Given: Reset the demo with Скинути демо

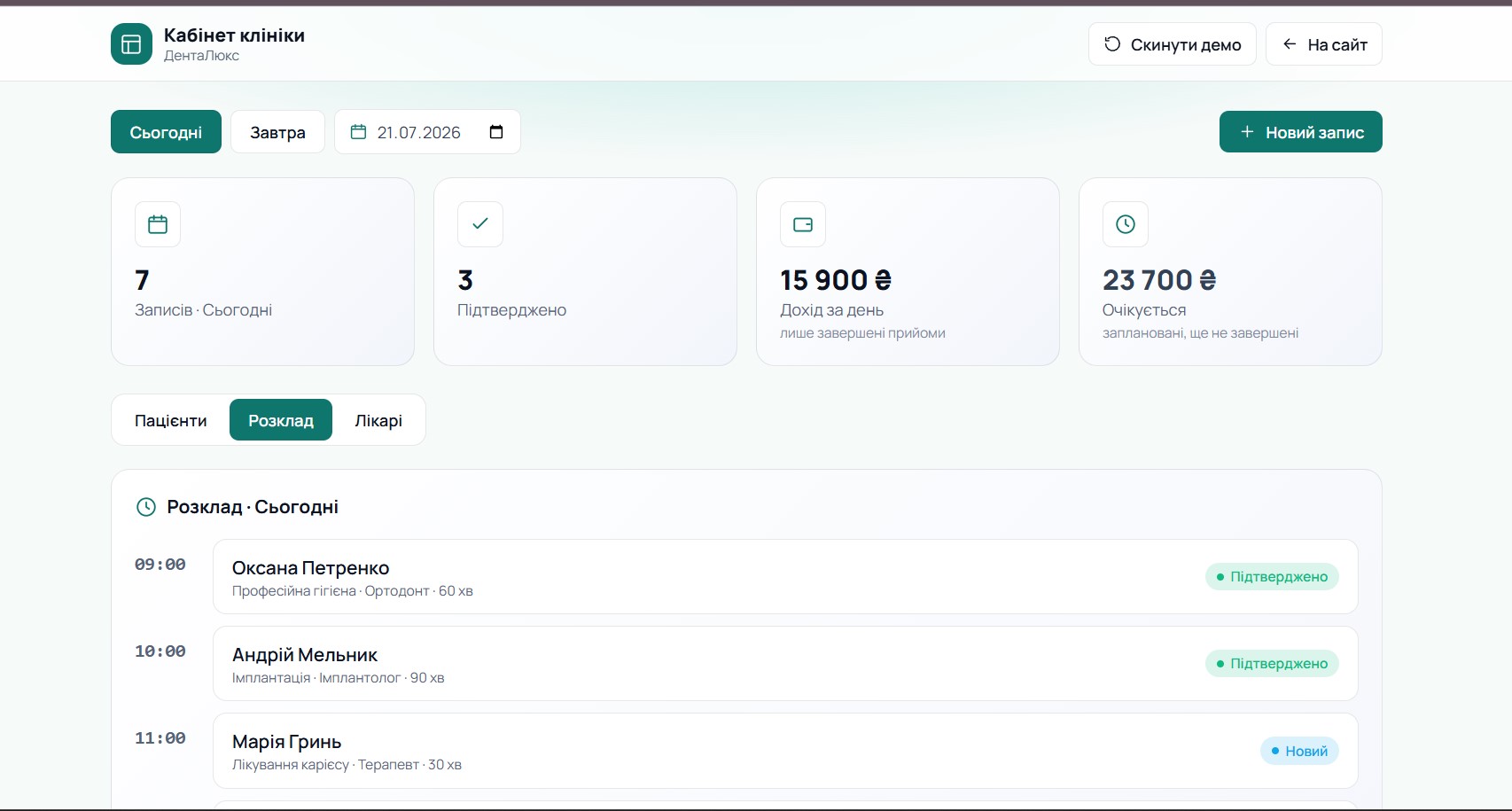Looking at the screenshot, I should click(x=1172, y=44).
